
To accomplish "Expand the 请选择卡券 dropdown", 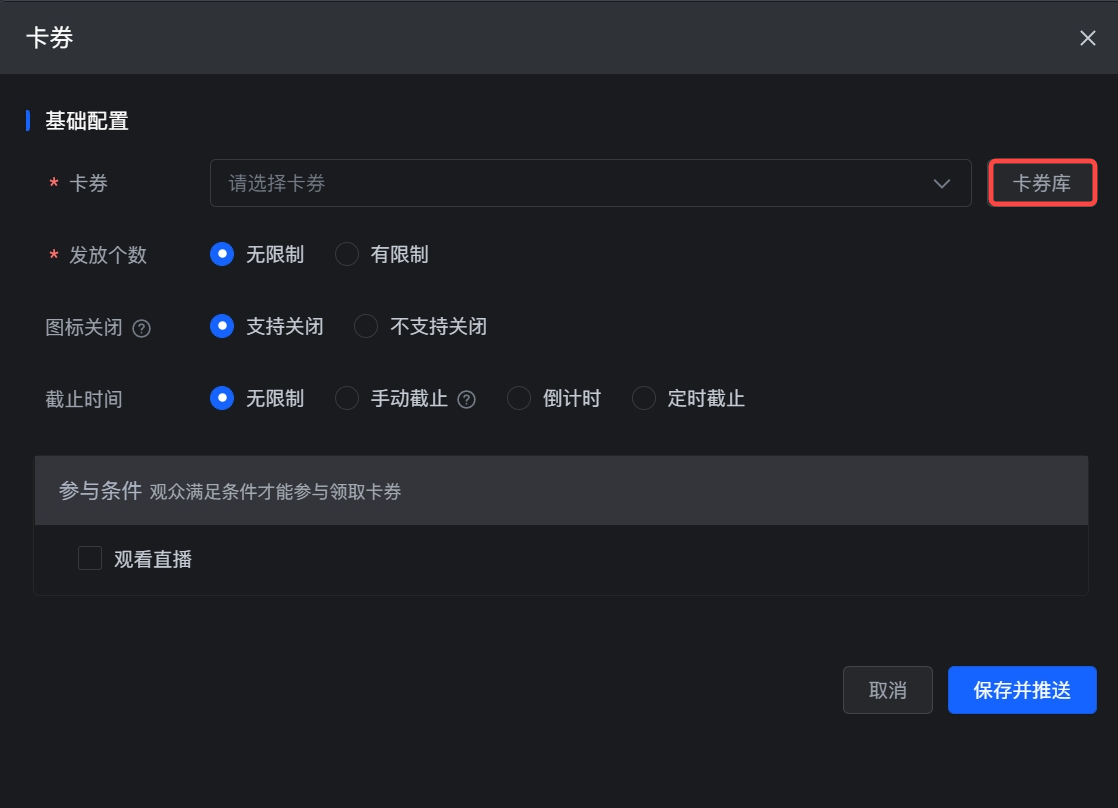I will point(570,184).
